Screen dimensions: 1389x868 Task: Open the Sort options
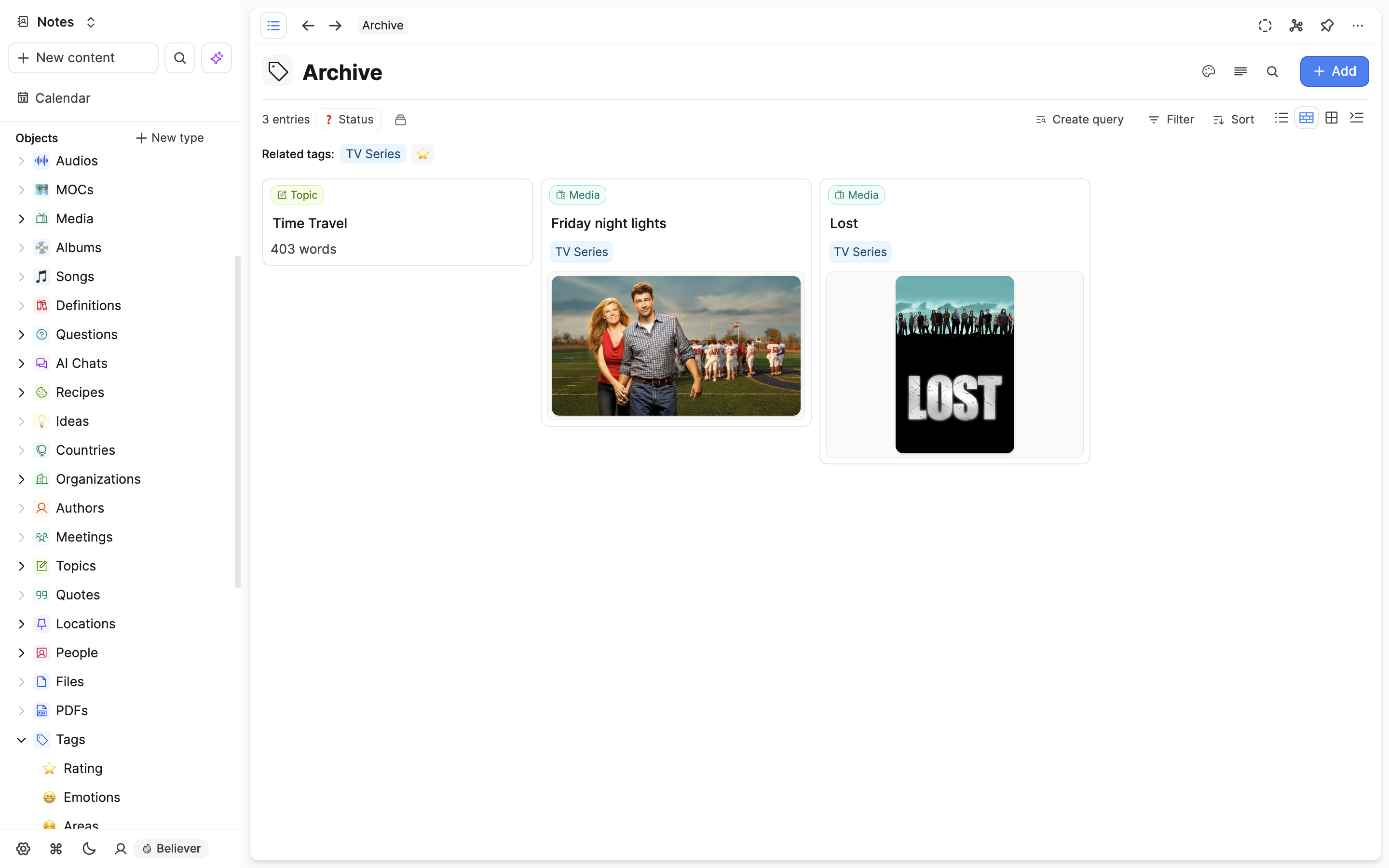[1233, 120]
